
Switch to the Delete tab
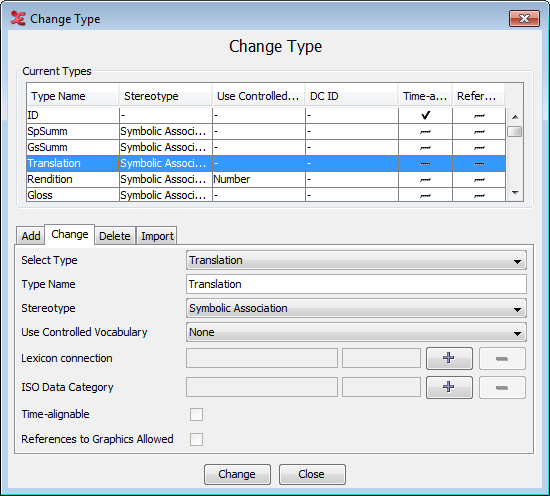point(115,236)
